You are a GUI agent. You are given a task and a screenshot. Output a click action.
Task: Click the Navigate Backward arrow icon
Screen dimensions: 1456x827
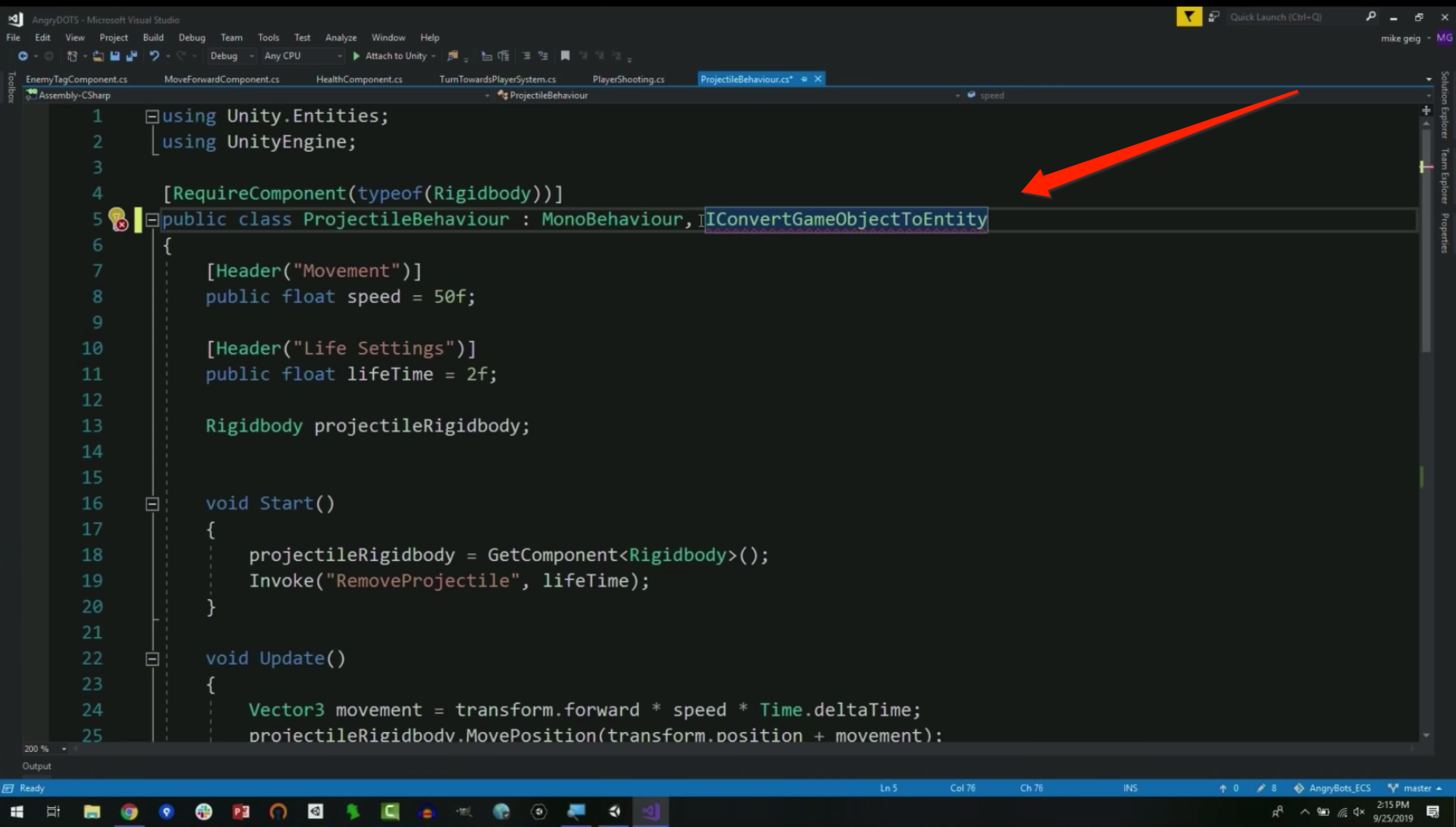[22, 56]
